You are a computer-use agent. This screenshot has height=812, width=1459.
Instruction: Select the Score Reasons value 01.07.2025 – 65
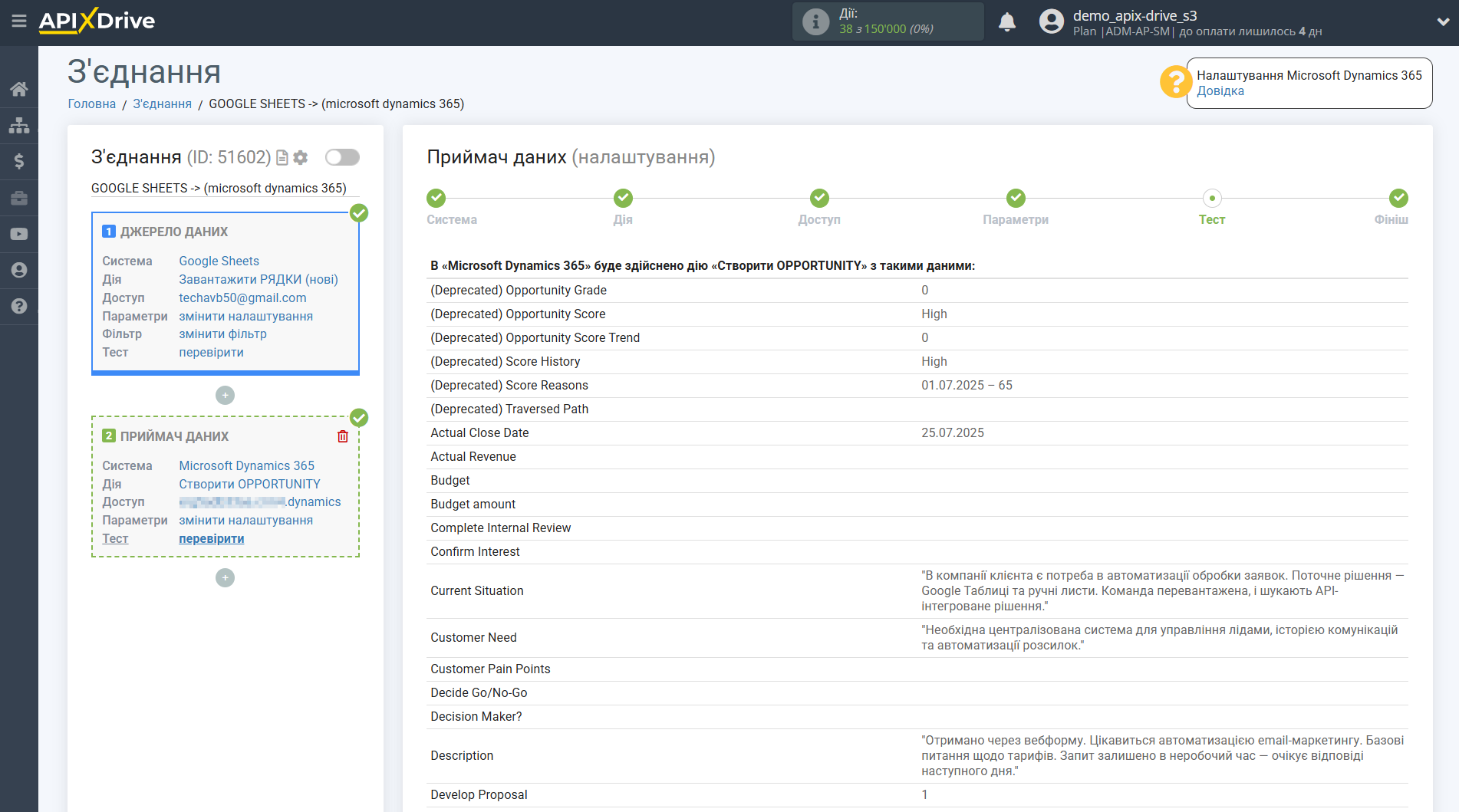point(967,385)
